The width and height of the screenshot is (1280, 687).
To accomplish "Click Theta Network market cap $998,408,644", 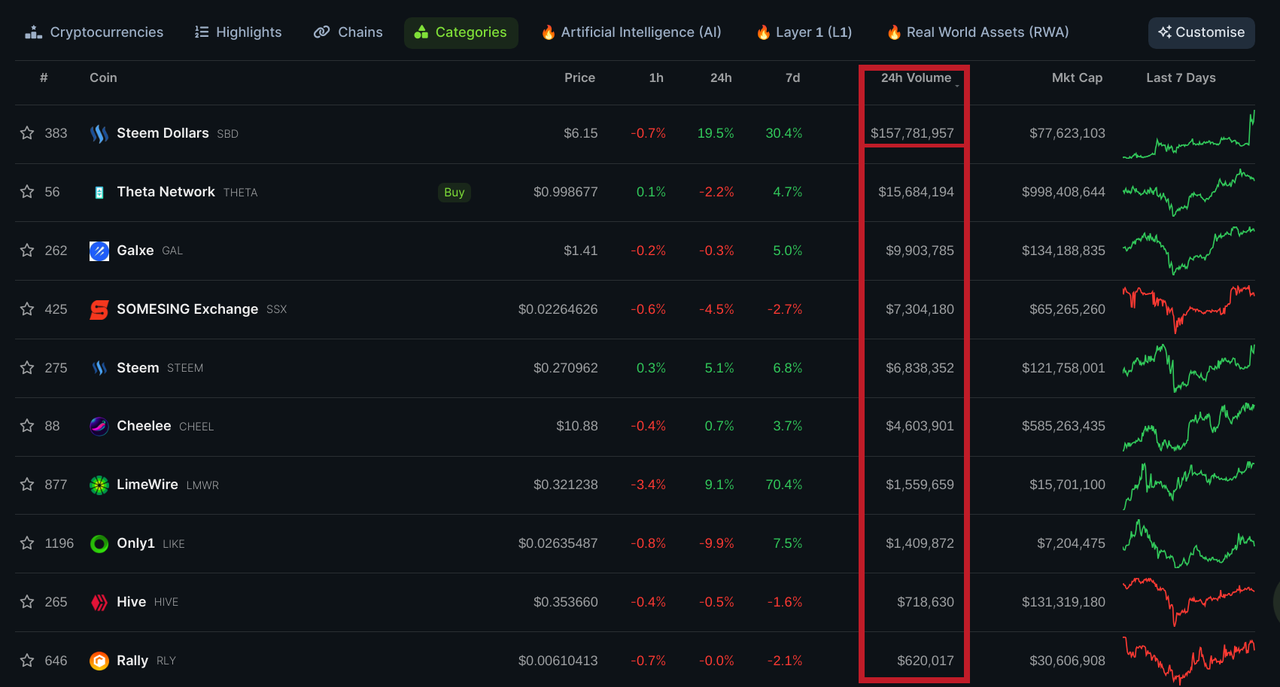I will (1063, 192).
